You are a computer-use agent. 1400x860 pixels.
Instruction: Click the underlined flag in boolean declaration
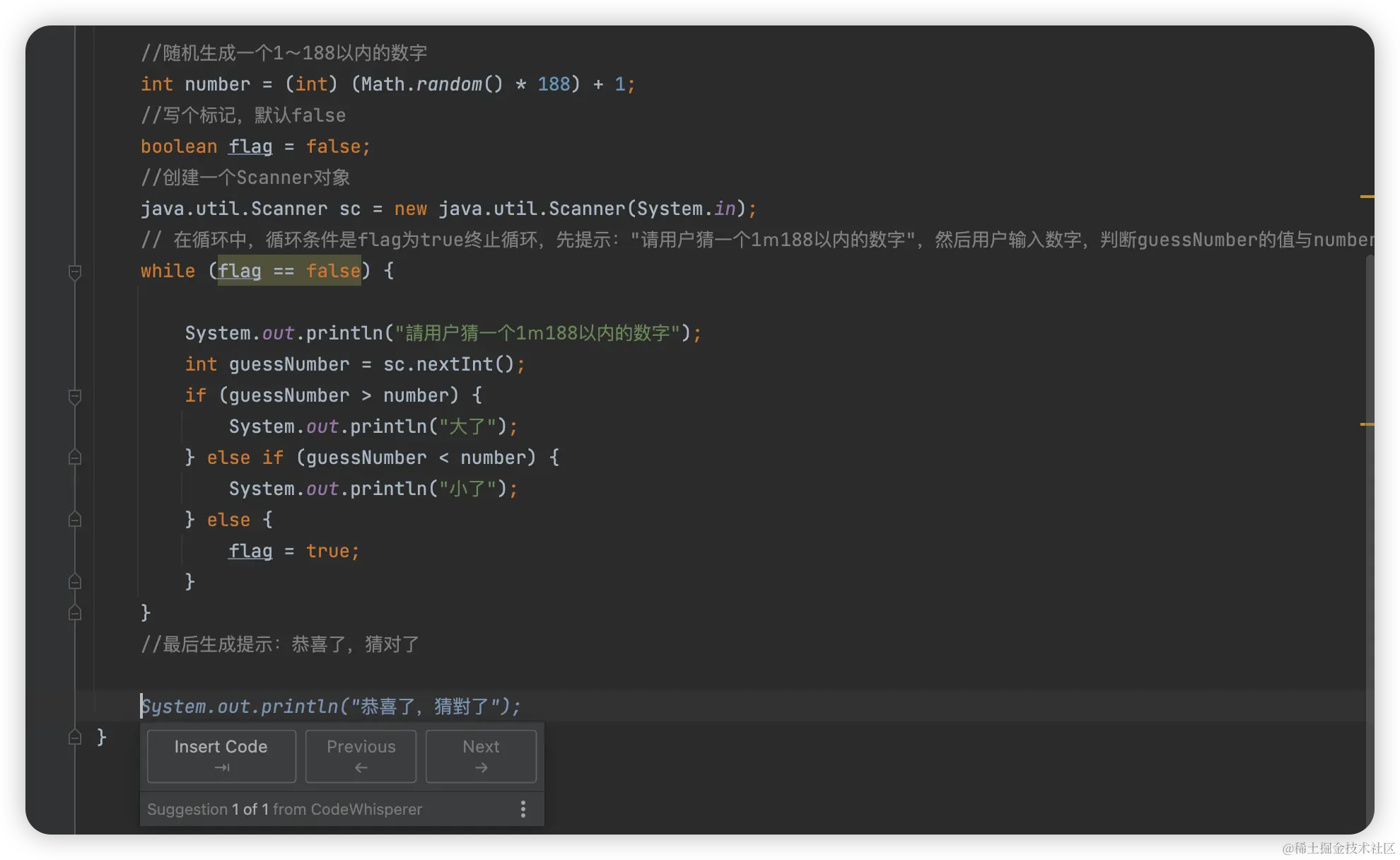pyautogui.click(x=250, y=146)
